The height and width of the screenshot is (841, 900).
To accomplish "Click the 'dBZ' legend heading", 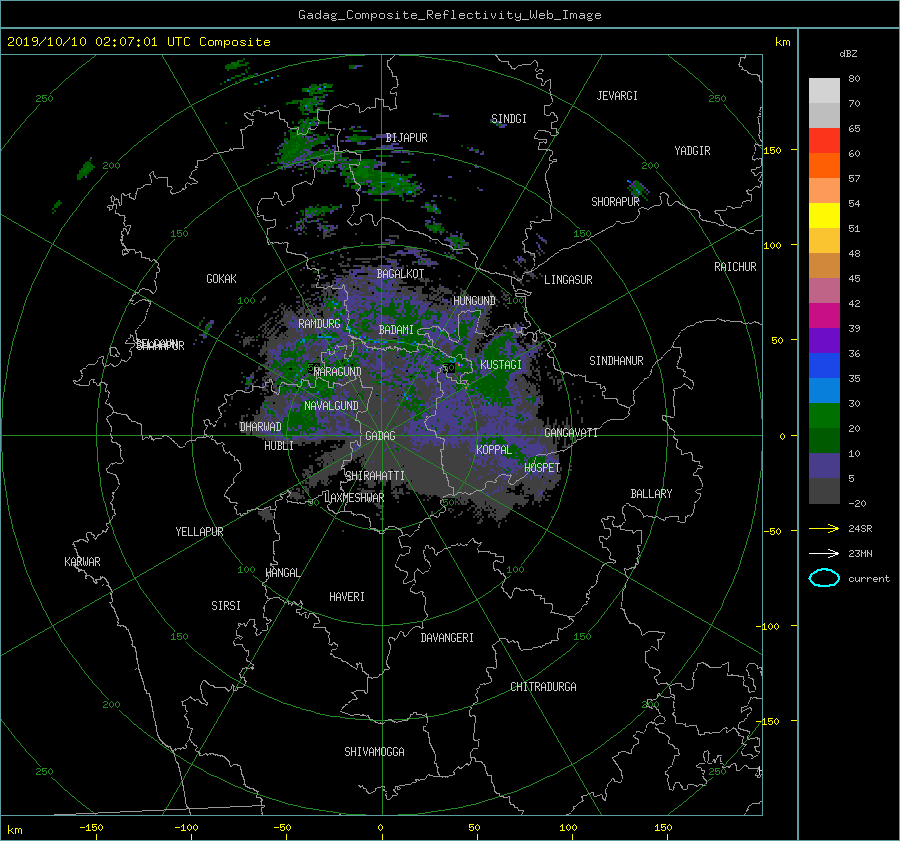I will pos(848,53).
